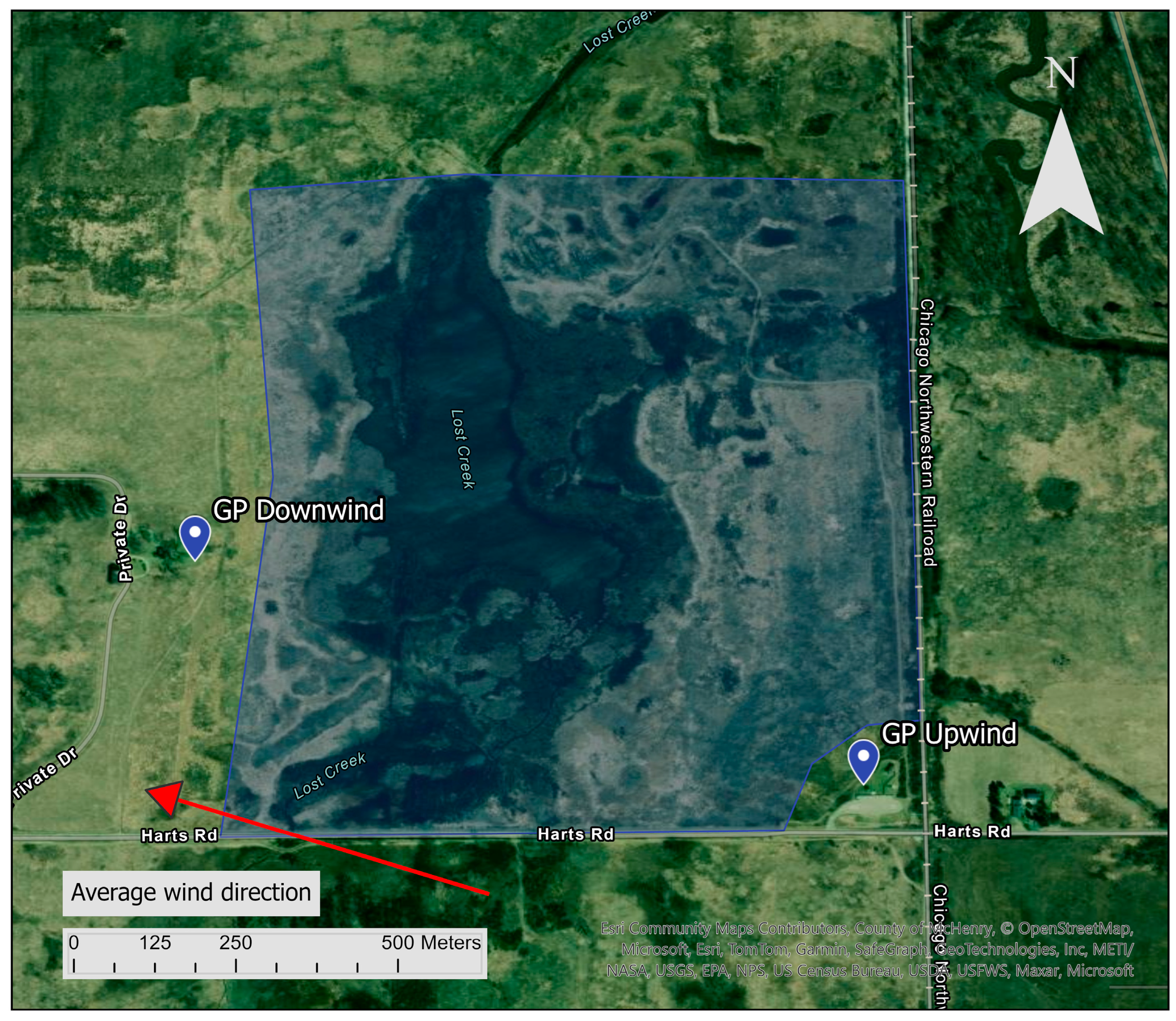Click the red wind direction arrowhead
Viewport: 1176px width, 1021px height.
[167, 797]
